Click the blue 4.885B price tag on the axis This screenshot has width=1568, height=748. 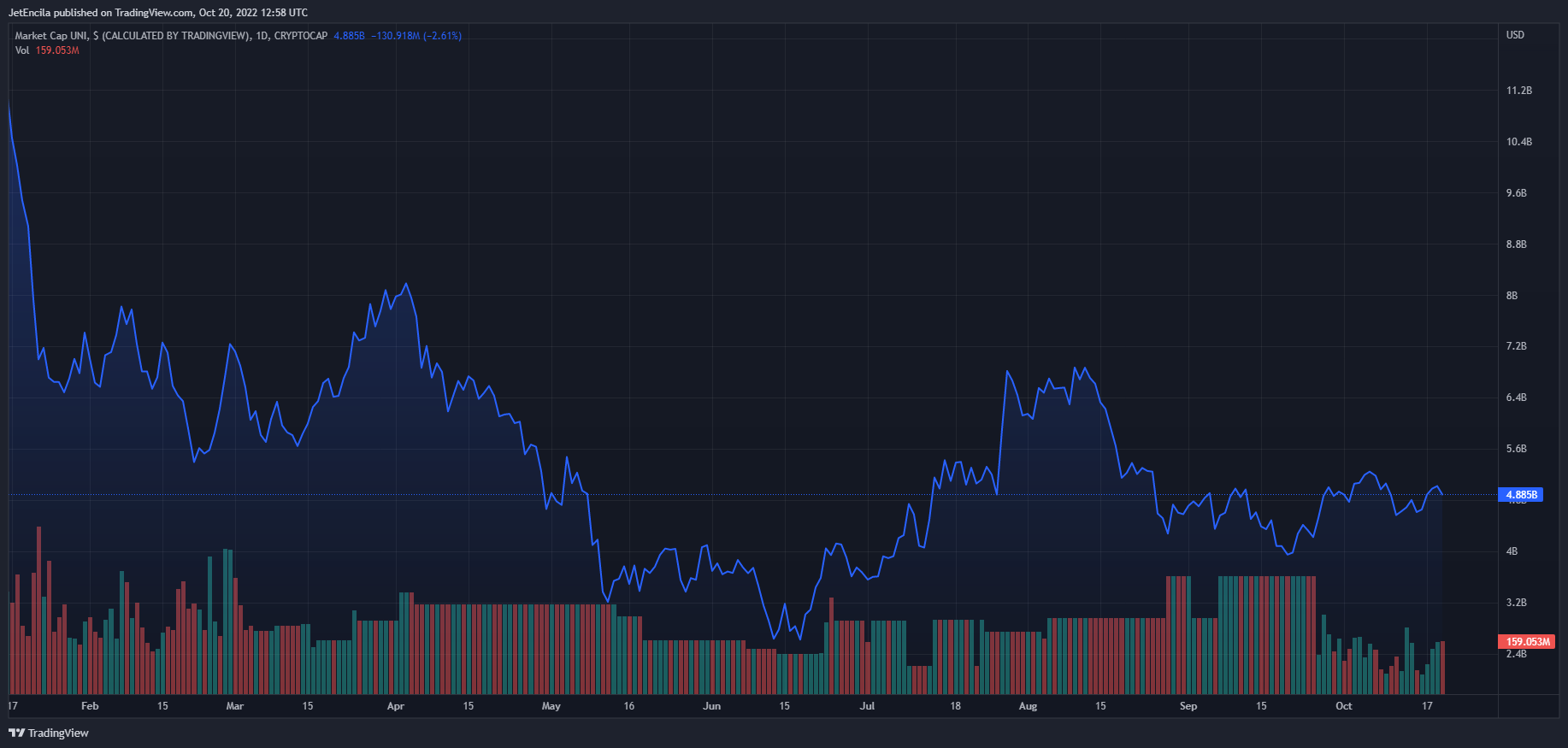point(1521,495)
